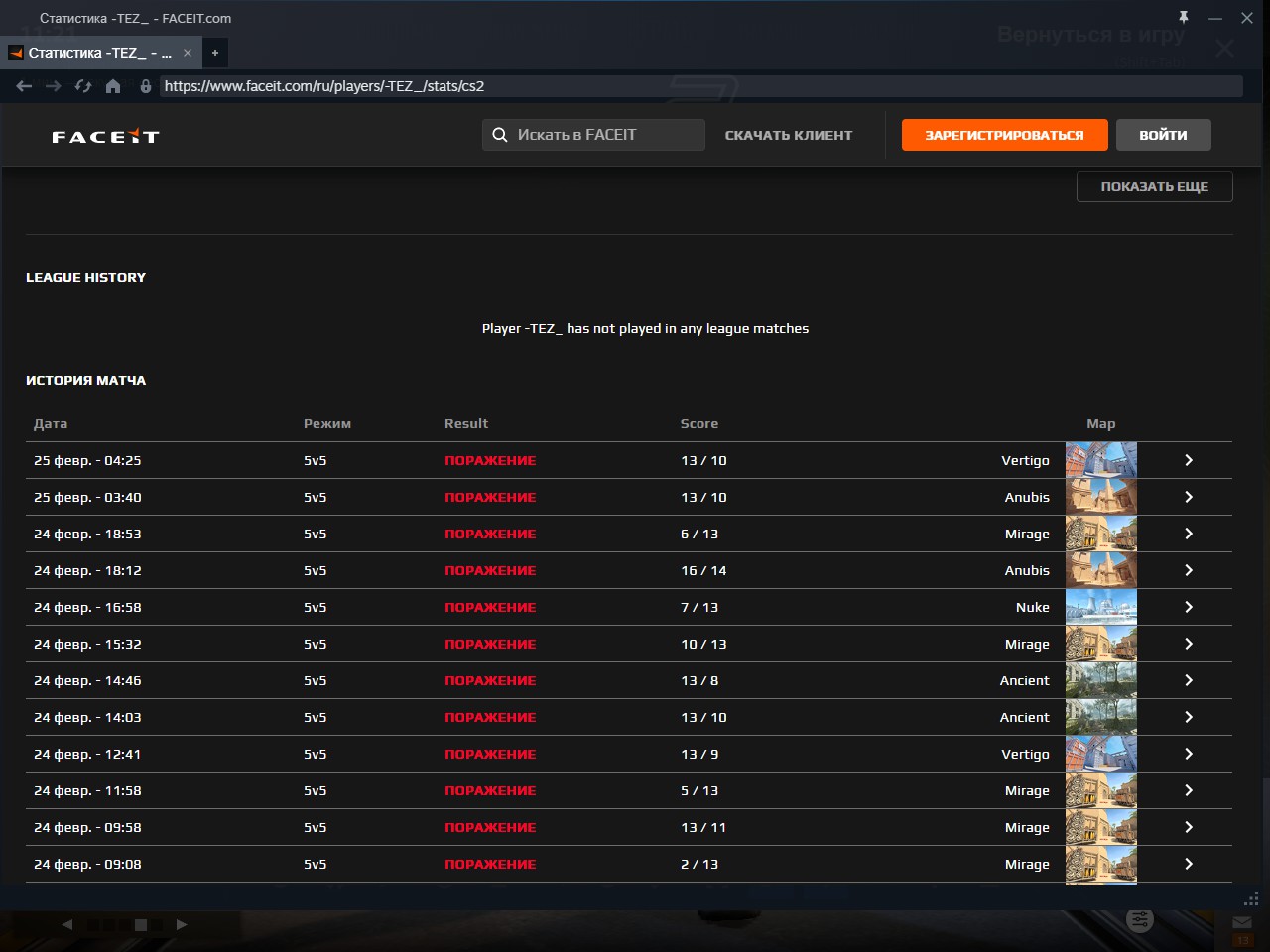The width and height of the screenshot is (1270, 952).
Task: Open a new browser tab
Action: click(215, 53)
